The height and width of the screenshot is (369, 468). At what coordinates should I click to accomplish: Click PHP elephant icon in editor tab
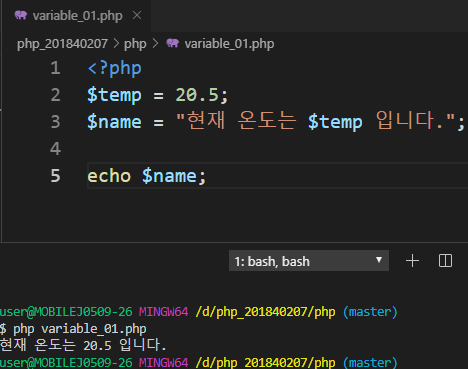point(21,15)
